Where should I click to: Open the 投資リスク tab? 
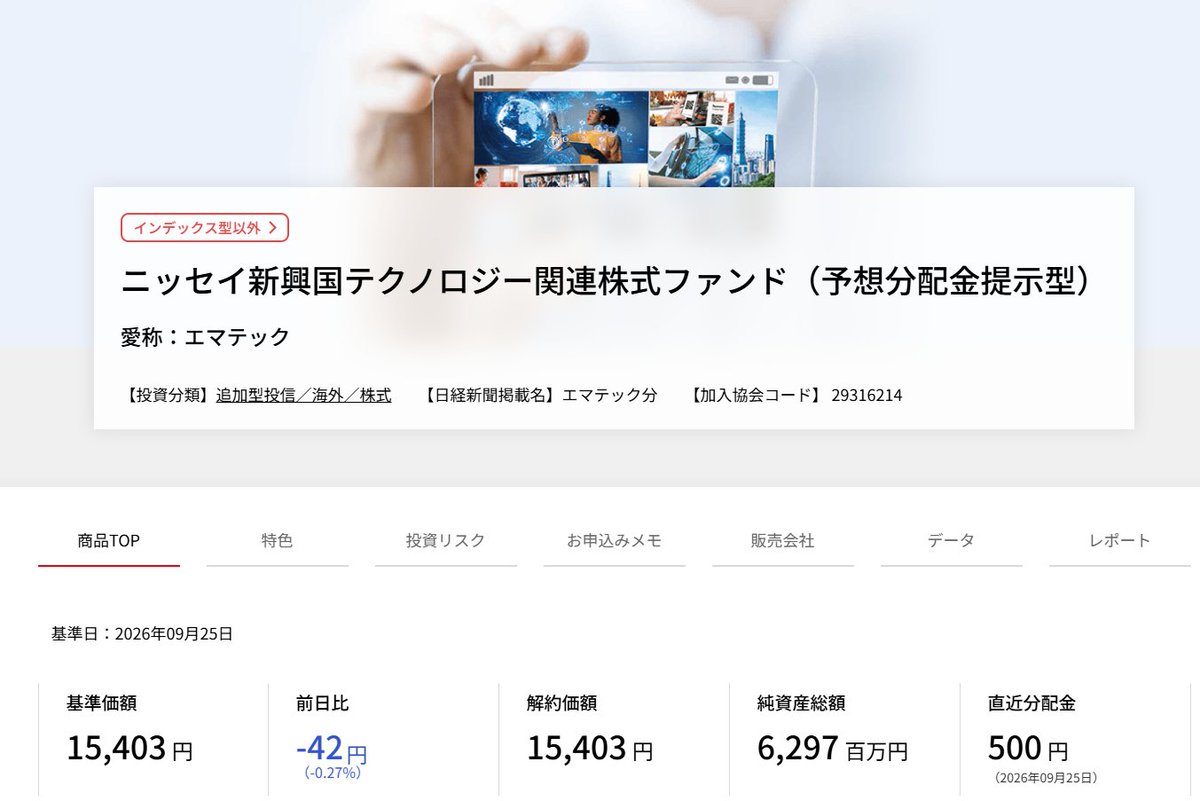point(446,541)
